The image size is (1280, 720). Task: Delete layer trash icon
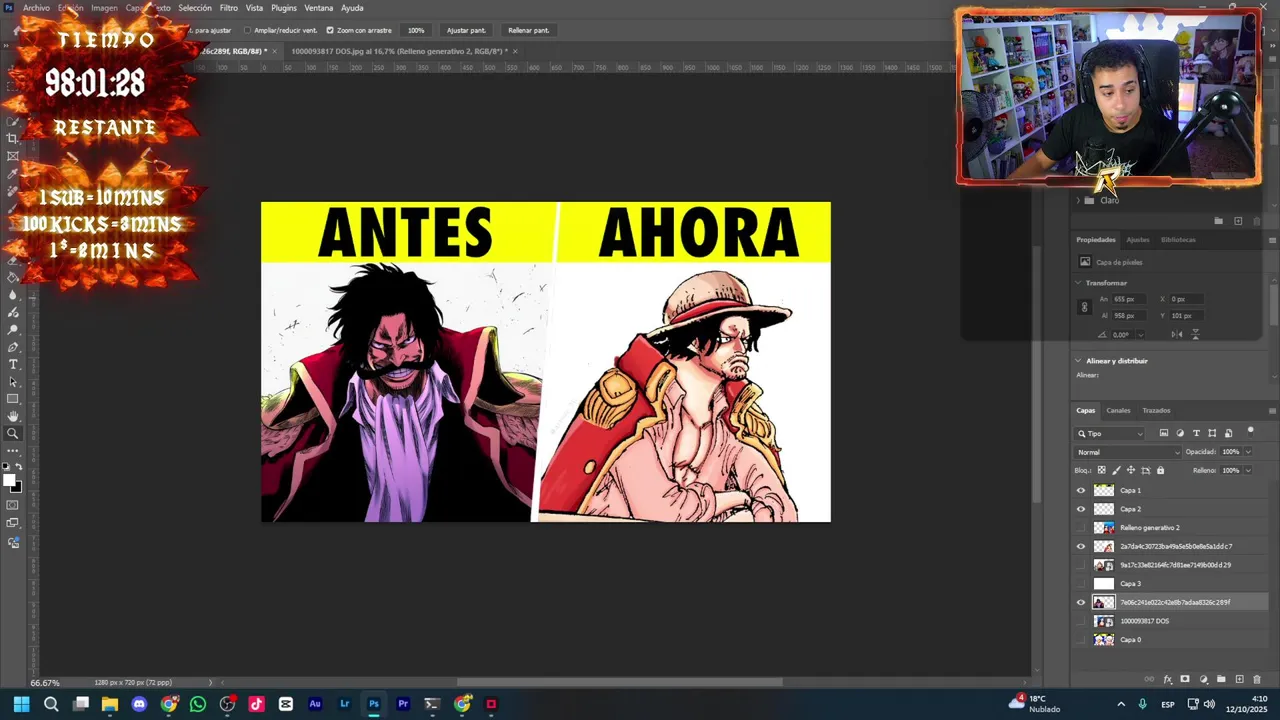coord(1257,679)
